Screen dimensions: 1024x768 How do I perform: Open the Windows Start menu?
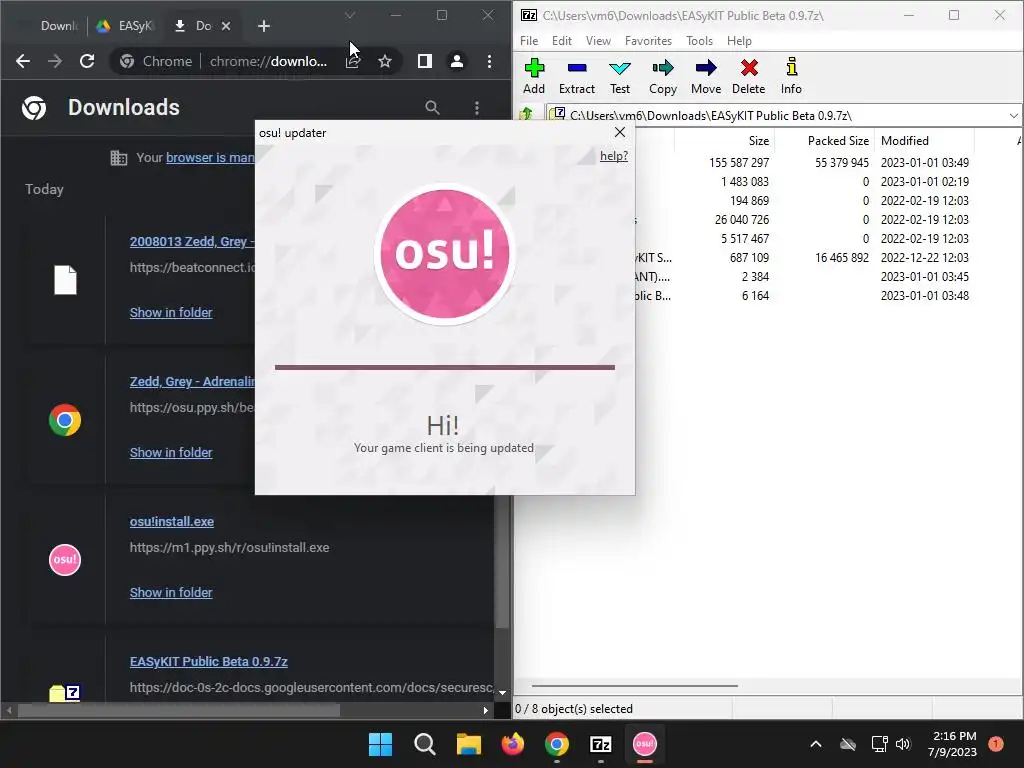(380, 744)
